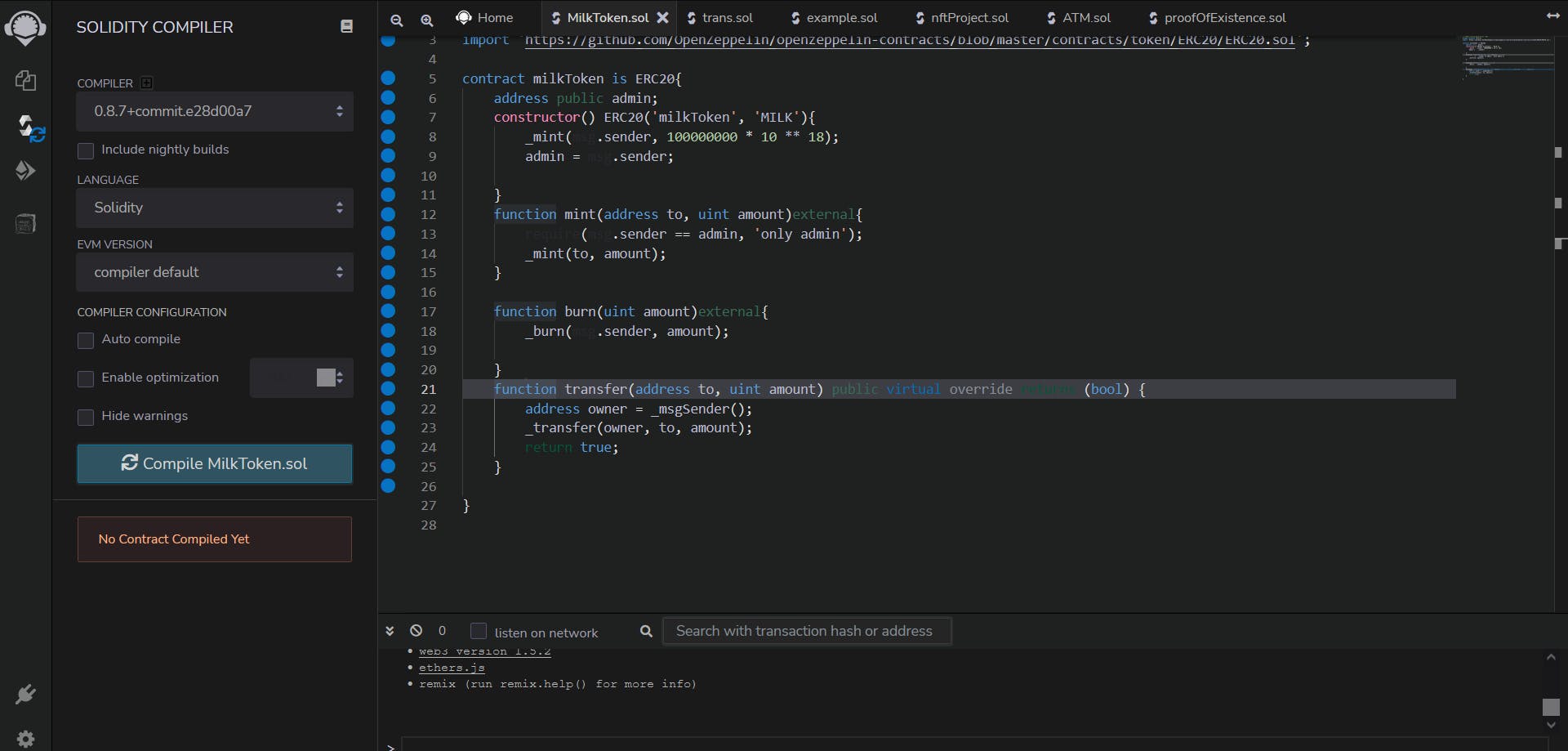Click the breakpoint dot on line 26

(x=388, y=485)
